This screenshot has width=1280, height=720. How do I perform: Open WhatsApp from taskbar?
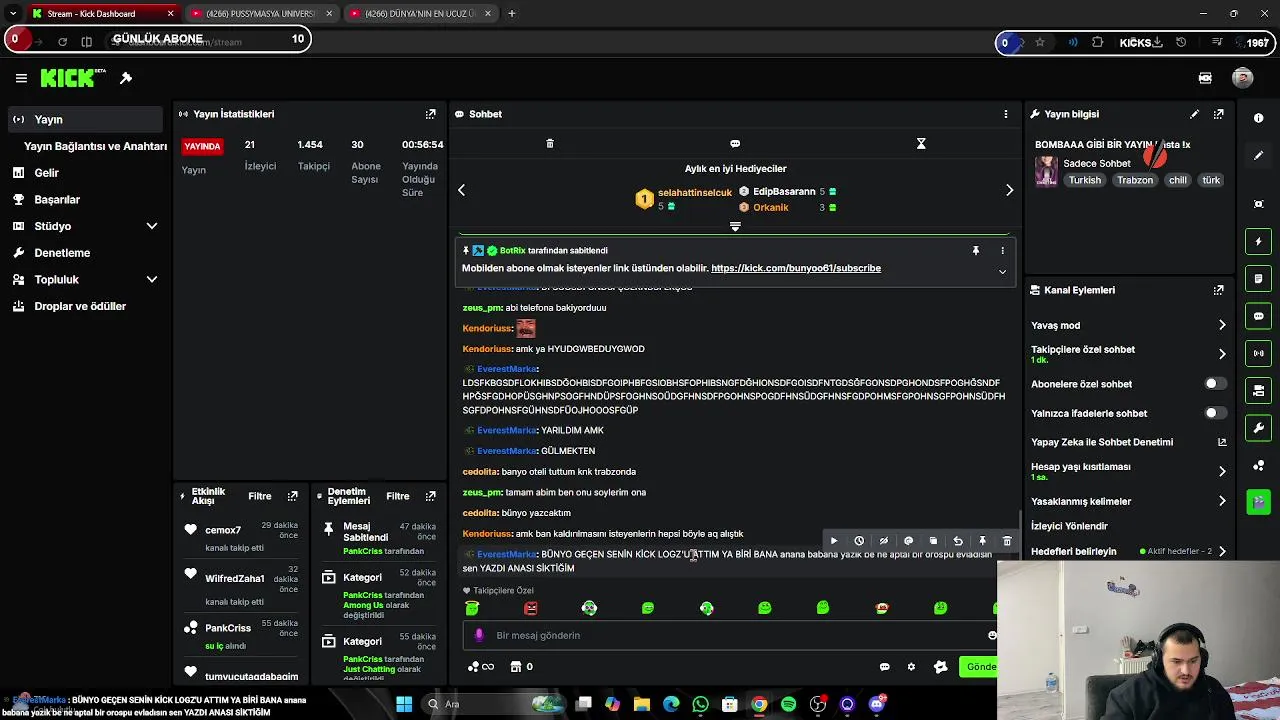700,704
